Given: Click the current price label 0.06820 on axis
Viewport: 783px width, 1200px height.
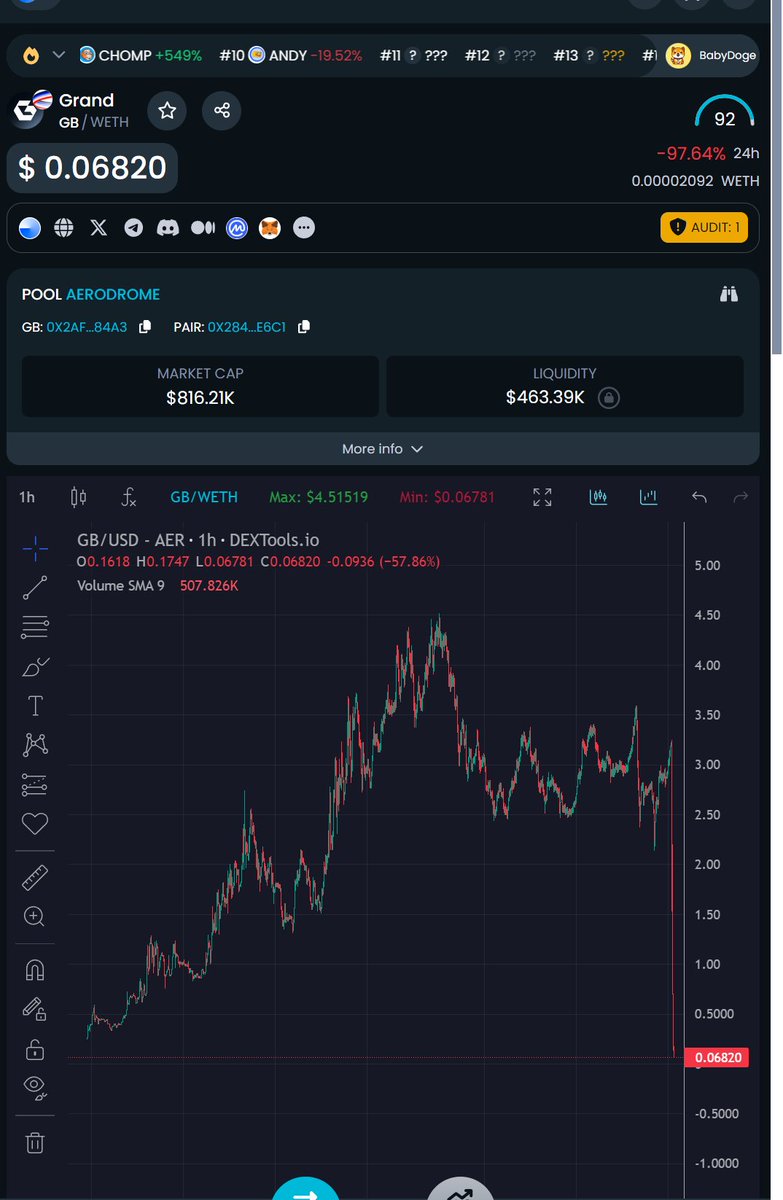Looking at the screenshot, I should click(x=717, y=1058).
